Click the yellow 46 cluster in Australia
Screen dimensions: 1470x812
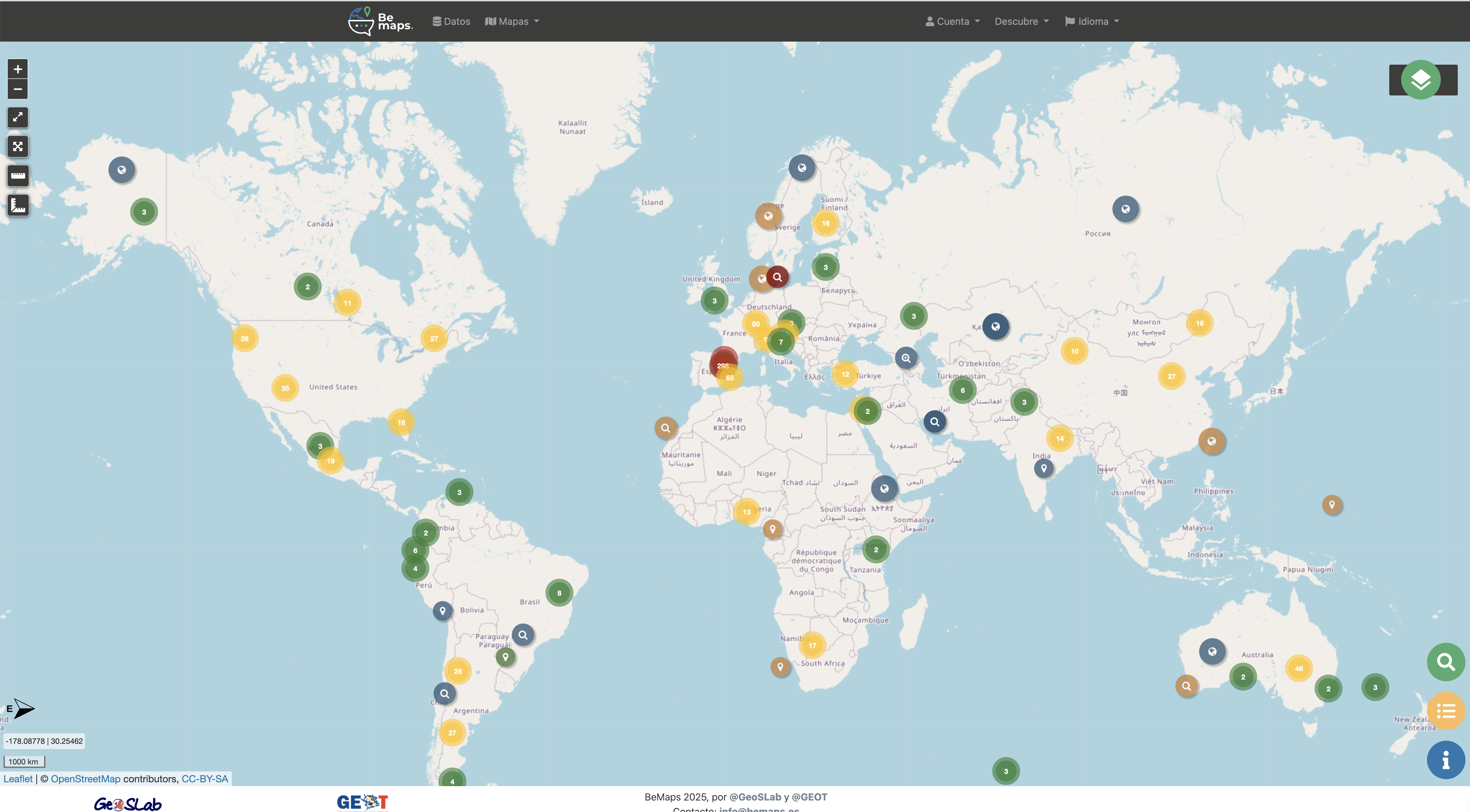point(1299,668)
